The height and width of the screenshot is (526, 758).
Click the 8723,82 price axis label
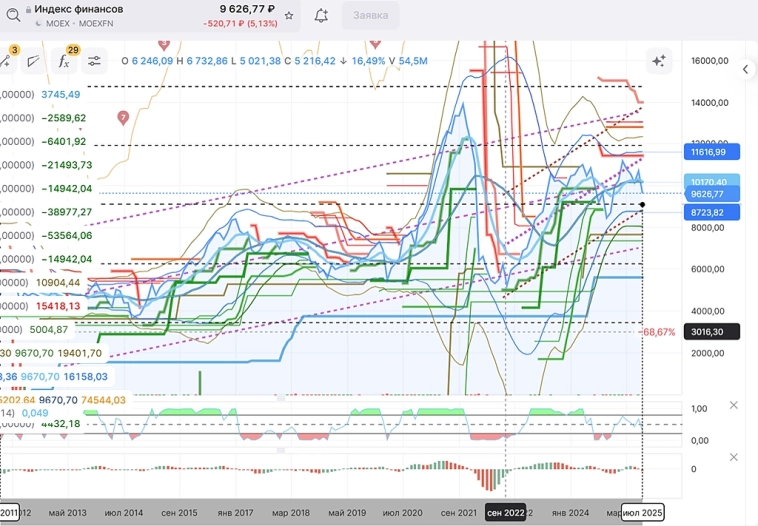714,212
